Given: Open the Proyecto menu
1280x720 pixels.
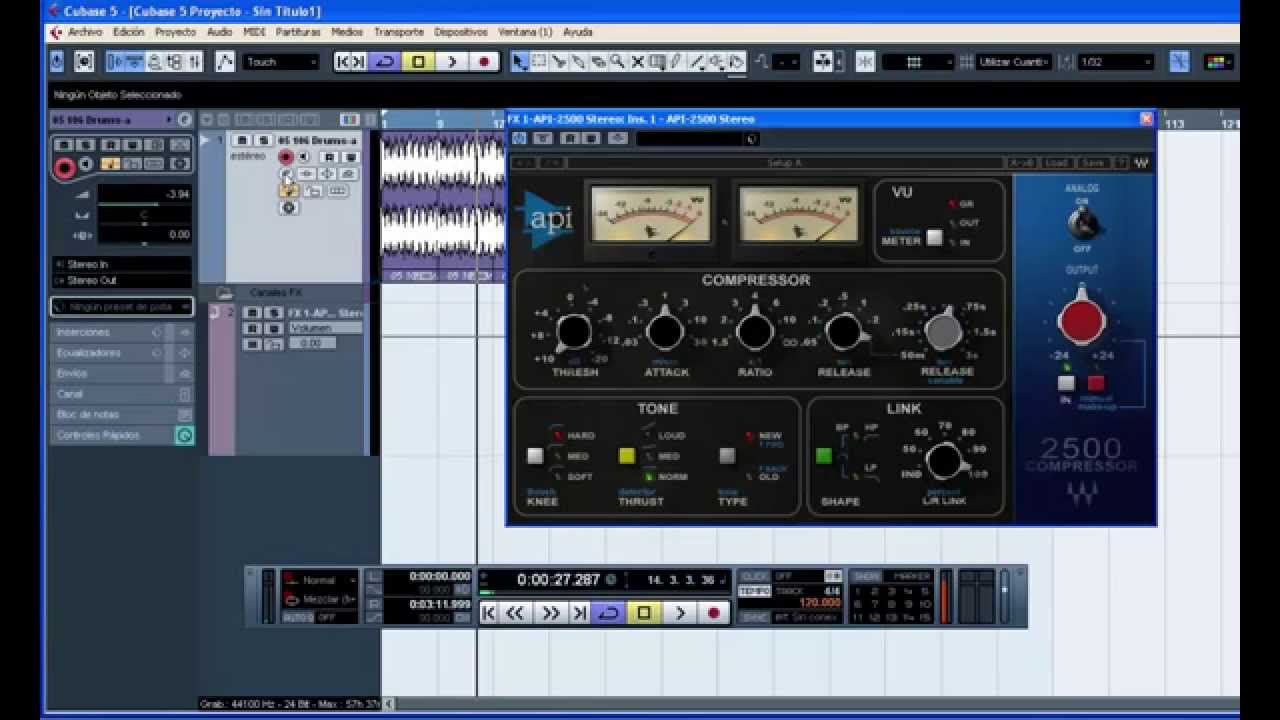Looking at the screenshot, I should coord(176,32).
